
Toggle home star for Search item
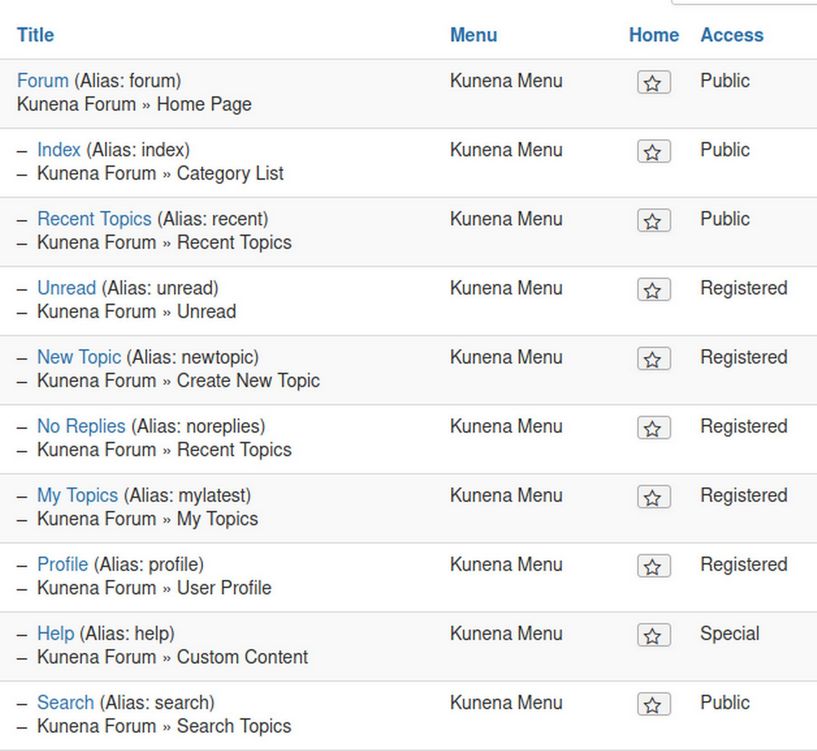[653, 704]
